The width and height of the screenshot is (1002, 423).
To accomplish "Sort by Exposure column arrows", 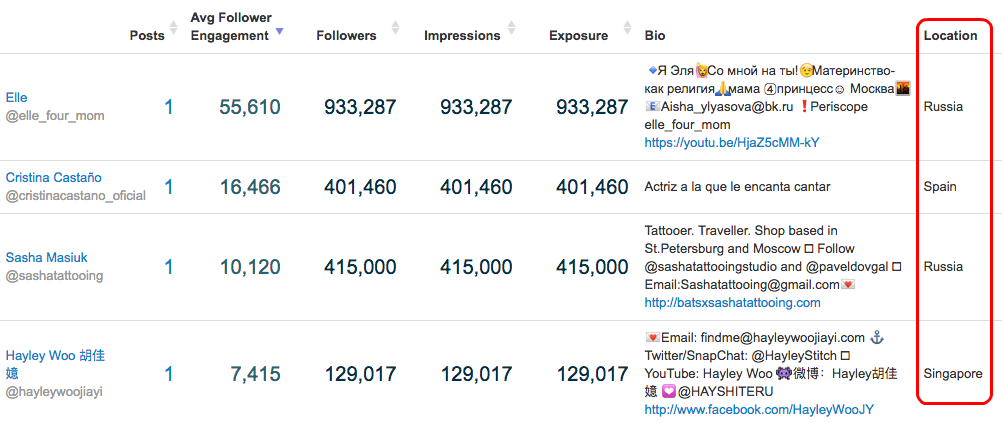I will 628,28.
